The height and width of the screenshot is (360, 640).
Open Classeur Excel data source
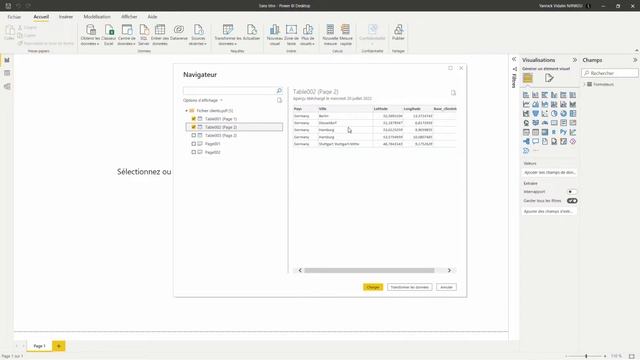coord(109,30)
